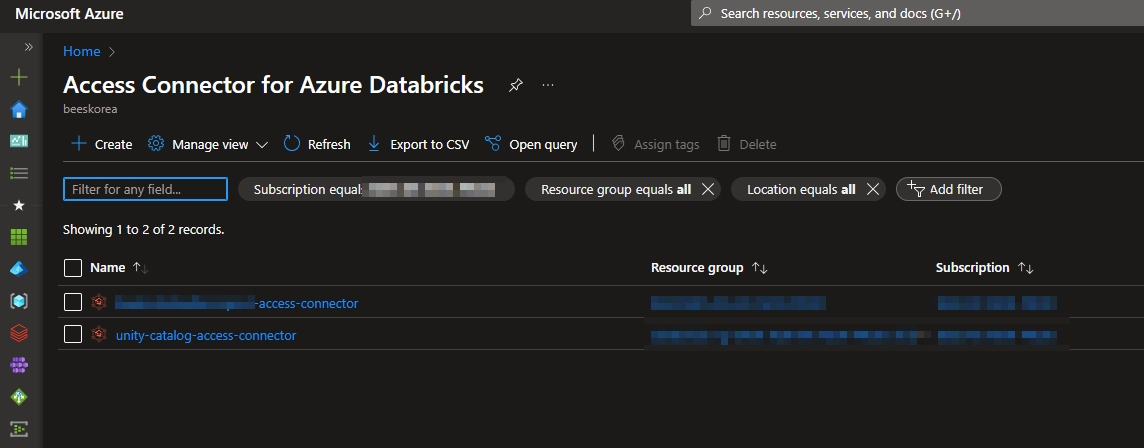This screenshot has height=448, width=1144.
Task: Open the unity-catalog-access-connector link
Action: [x=206, y=336]
